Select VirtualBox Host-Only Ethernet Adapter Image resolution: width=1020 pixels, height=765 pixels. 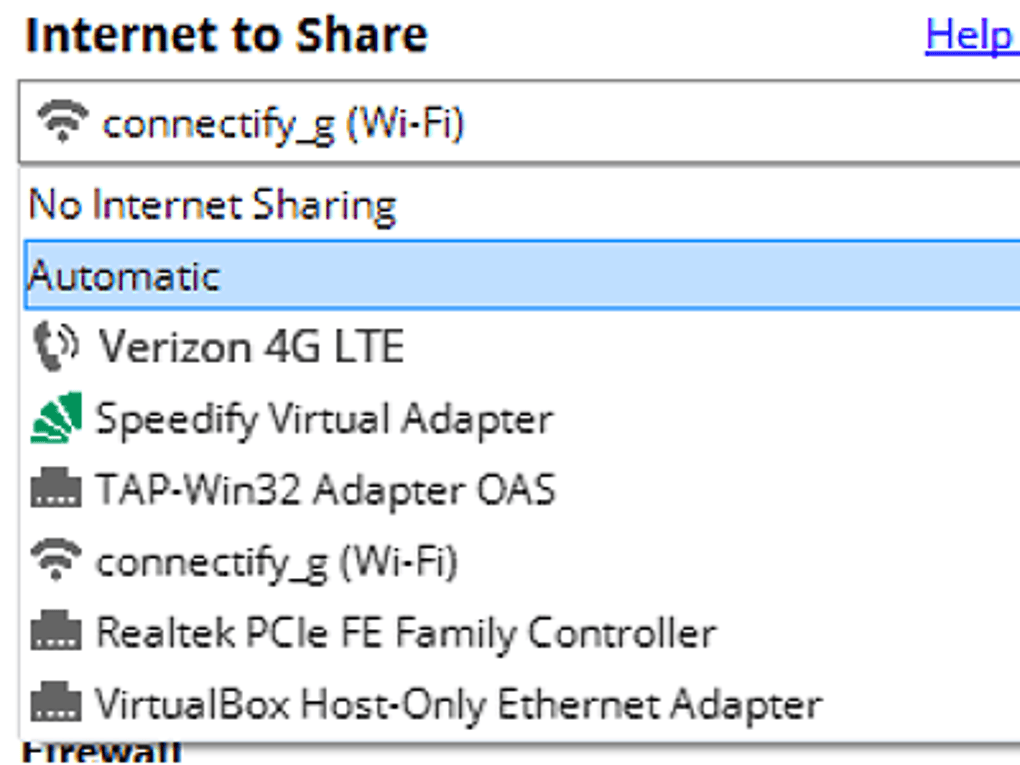click(458, 704)
